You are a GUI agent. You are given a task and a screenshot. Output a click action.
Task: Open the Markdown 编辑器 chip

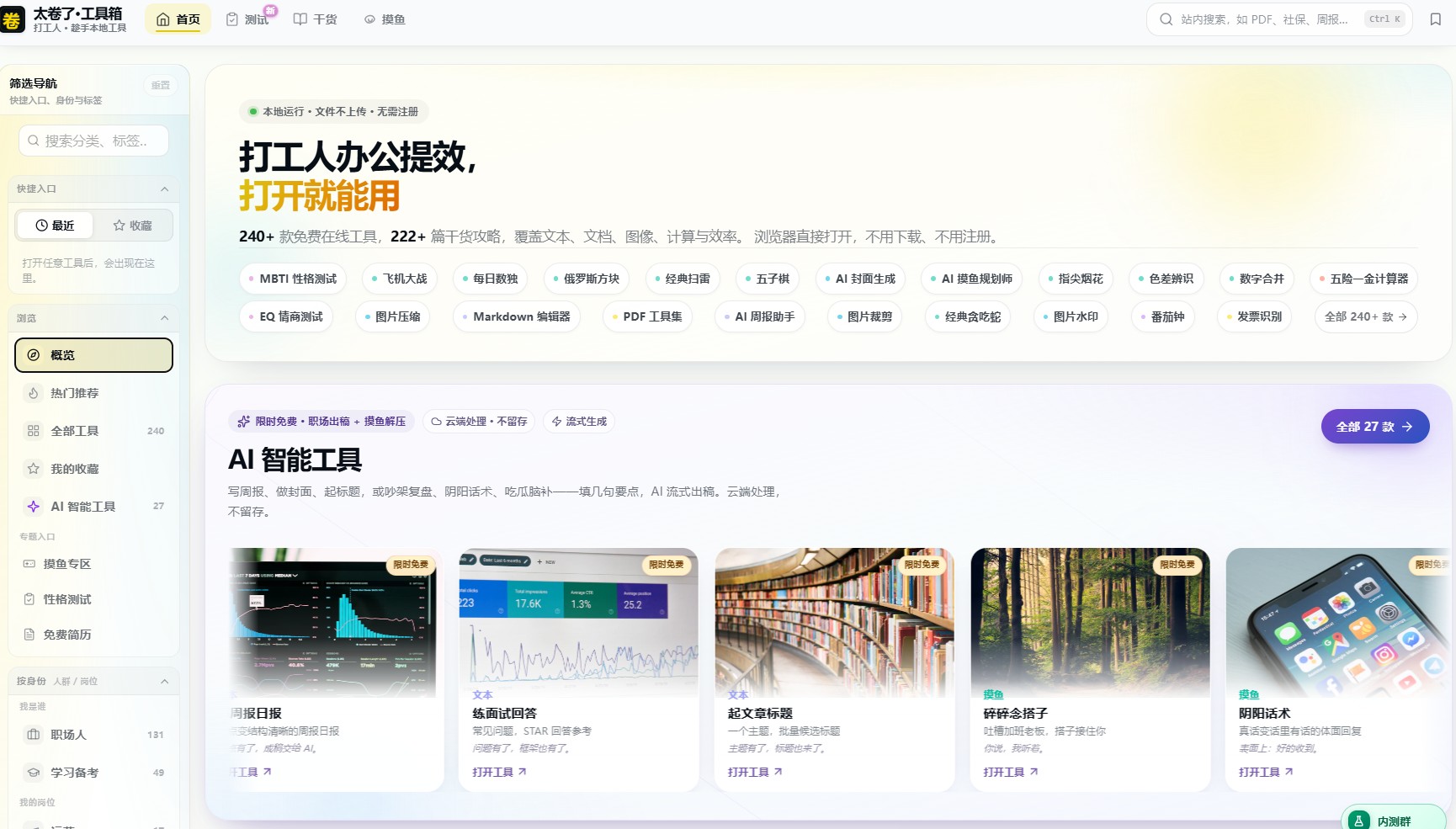click(x=516, y=316)
